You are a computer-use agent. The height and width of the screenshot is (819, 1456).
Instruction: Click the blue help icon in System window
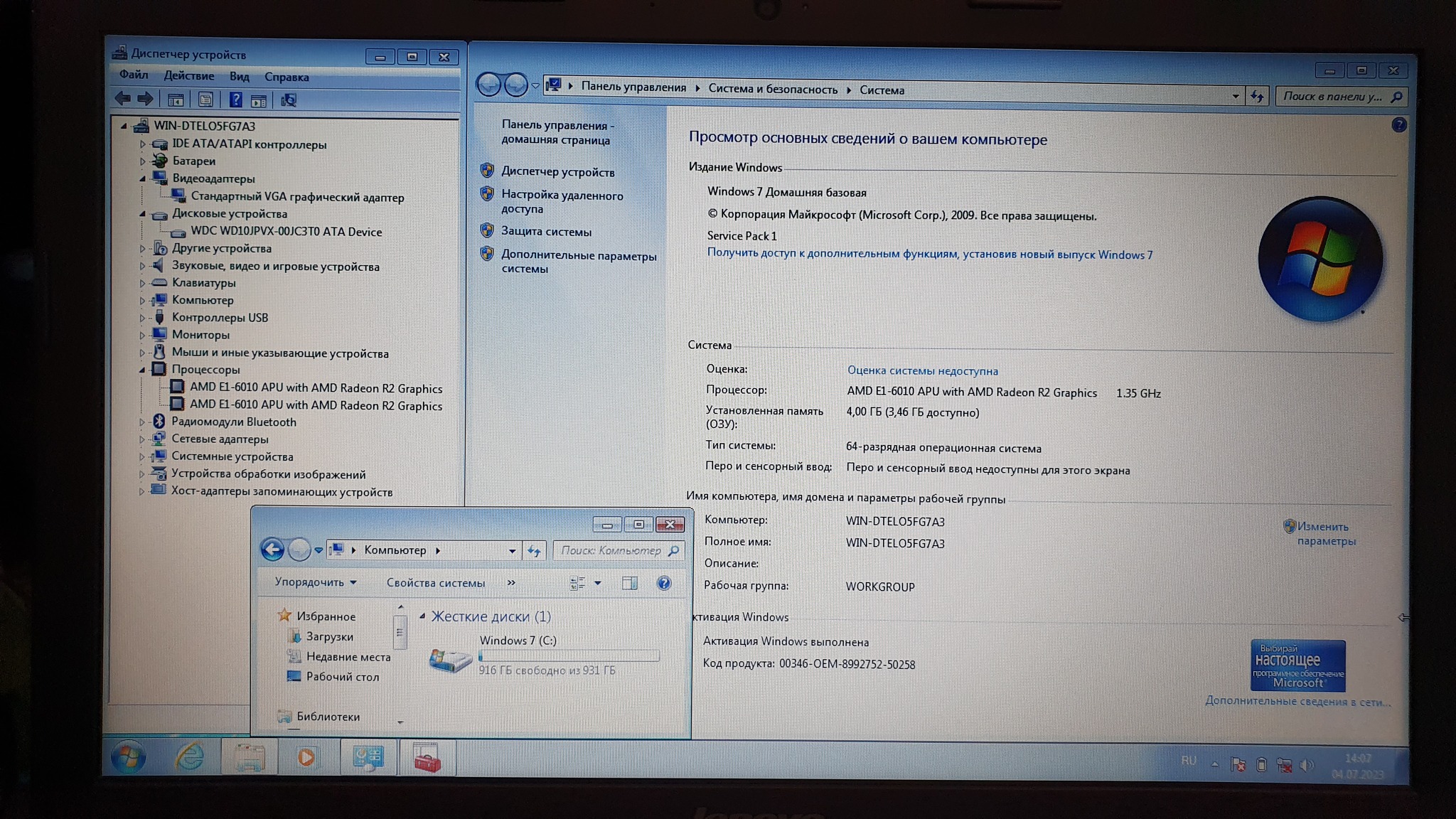pos(1398,125)
